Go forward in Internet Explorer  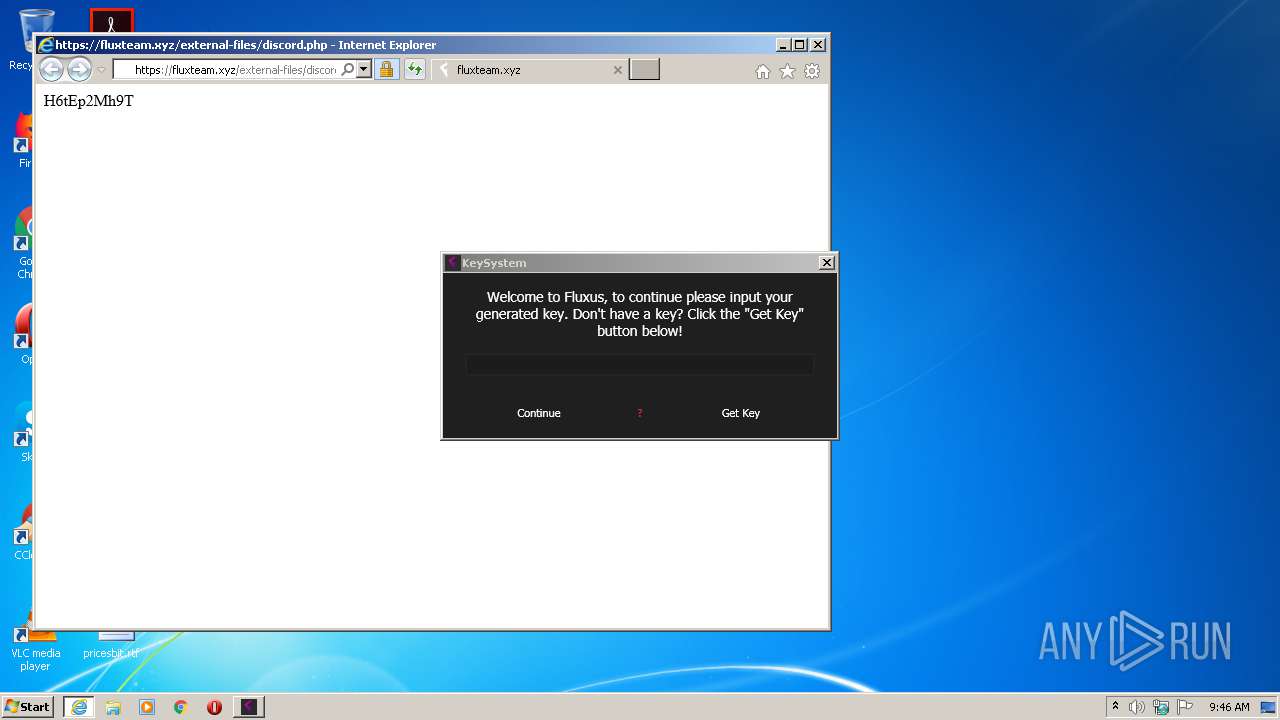click(x=79, y=69)
